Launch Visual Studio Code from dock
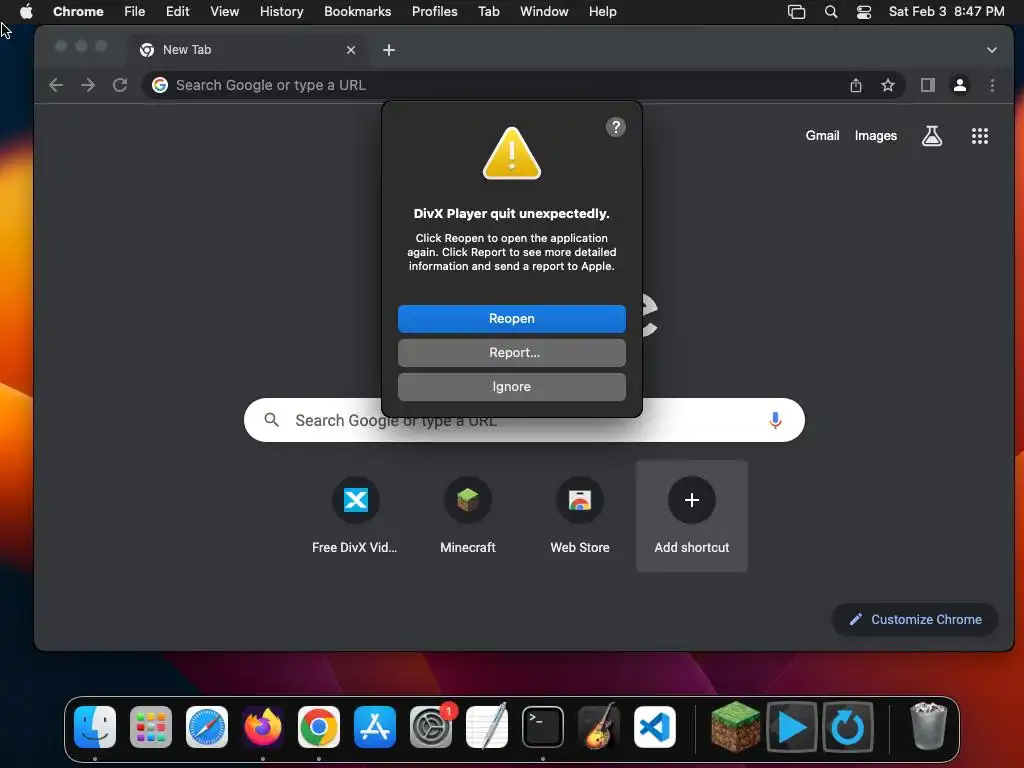The image size is (1024, 768). 654,727
